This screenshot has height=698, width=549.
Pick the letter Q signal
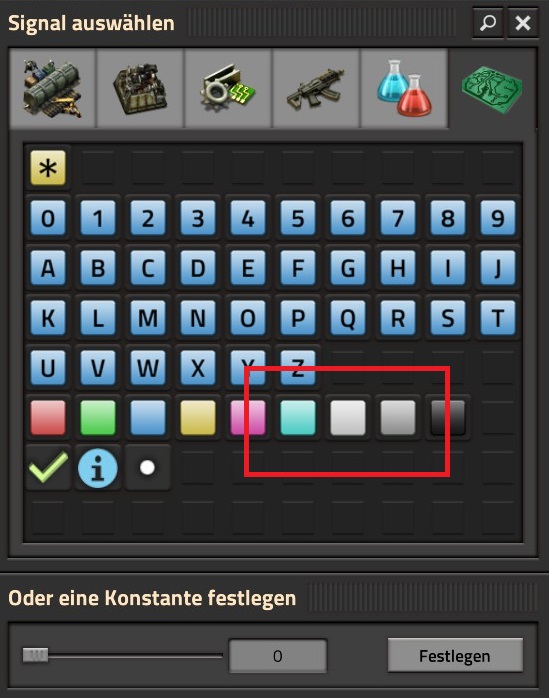pos(348,317)
